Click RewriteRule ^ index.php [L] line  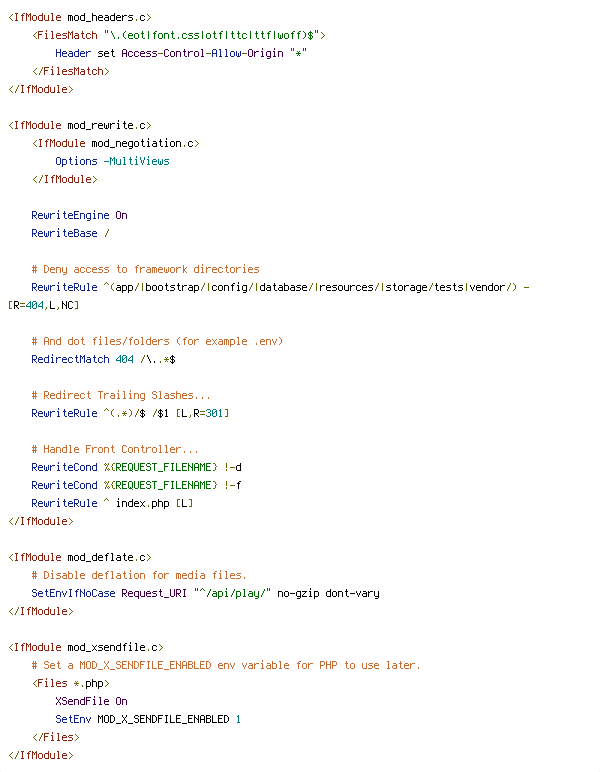112,503
